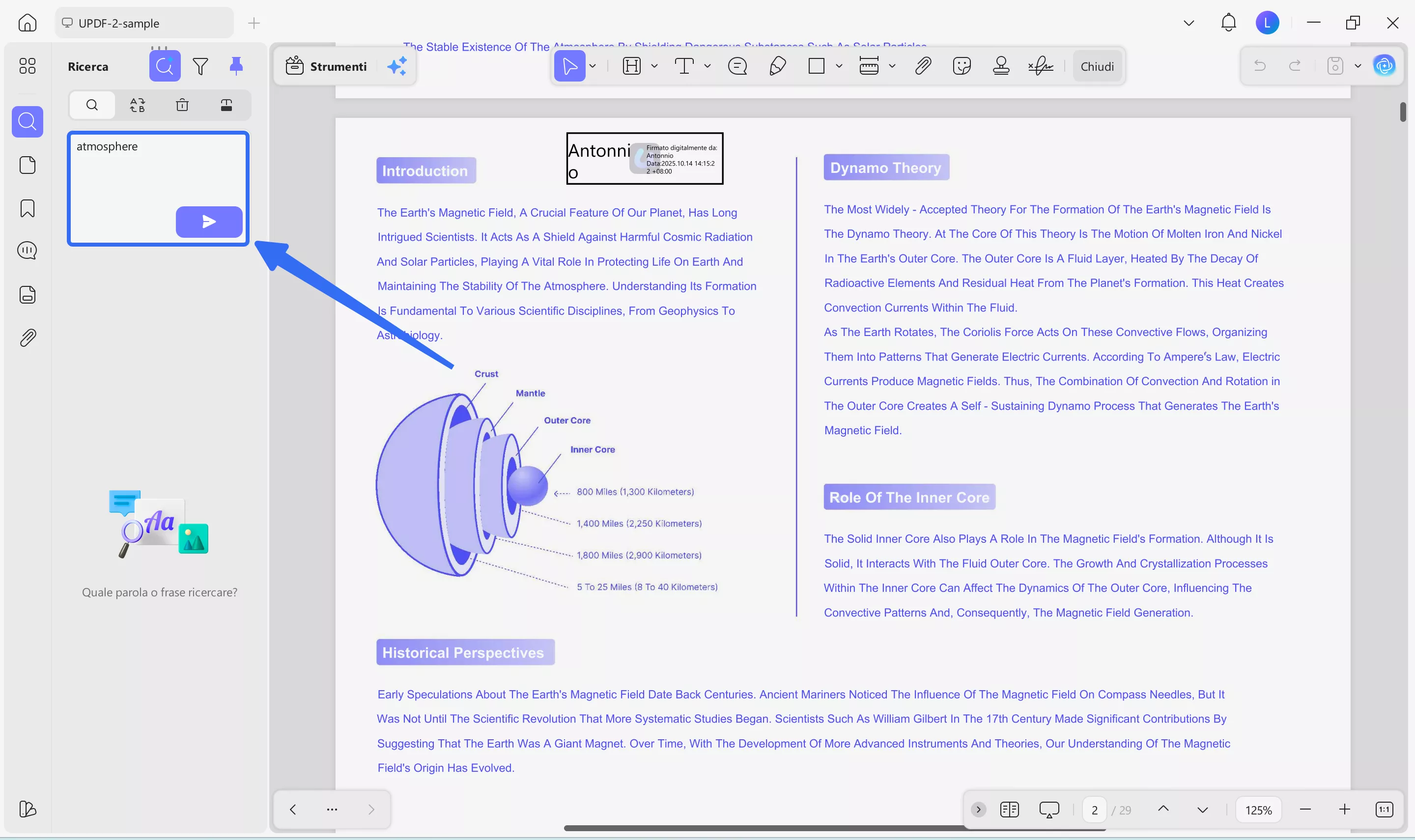This screenshot has height=840, width=1415.
Task: Open the shape rectangle tool dropdown
Action: coord(839,66)
